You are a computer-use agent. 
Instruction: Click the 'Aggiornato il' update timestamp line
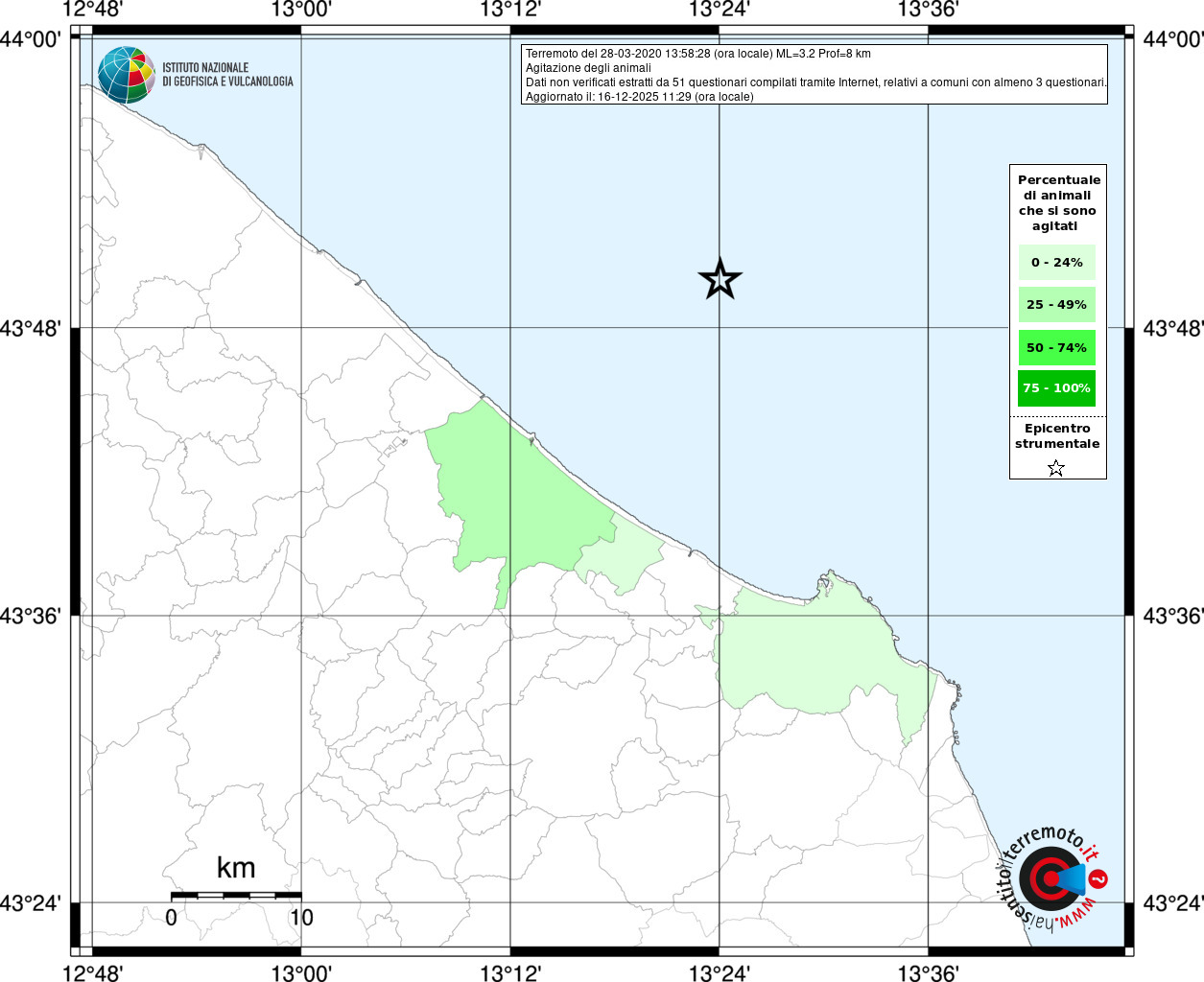point(639,97)
